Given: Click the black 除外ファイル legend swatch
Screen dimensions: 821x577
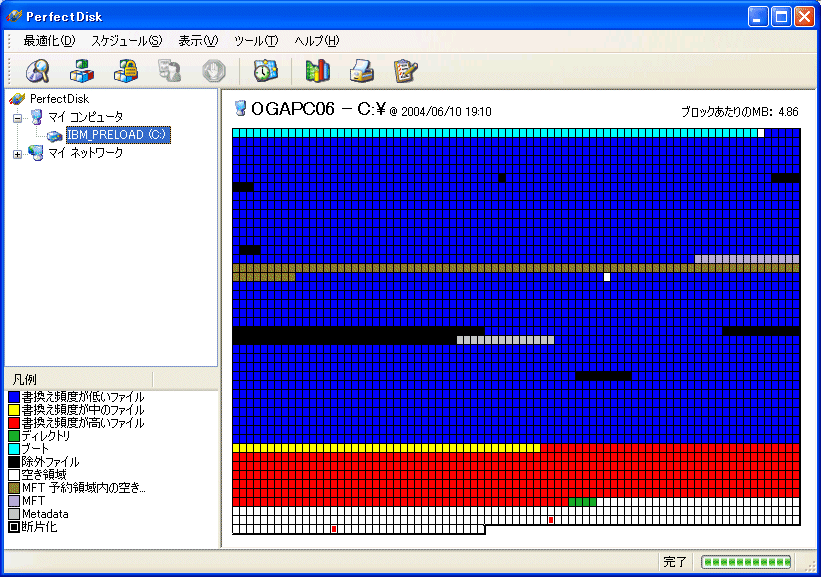Looking at the screenshot, I should click(x=14, y=462).
